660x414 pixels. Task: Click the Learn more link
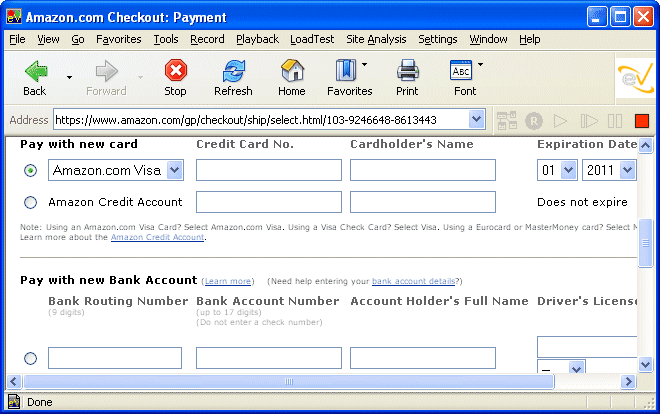pyautogui.click(x=228, y=281)
